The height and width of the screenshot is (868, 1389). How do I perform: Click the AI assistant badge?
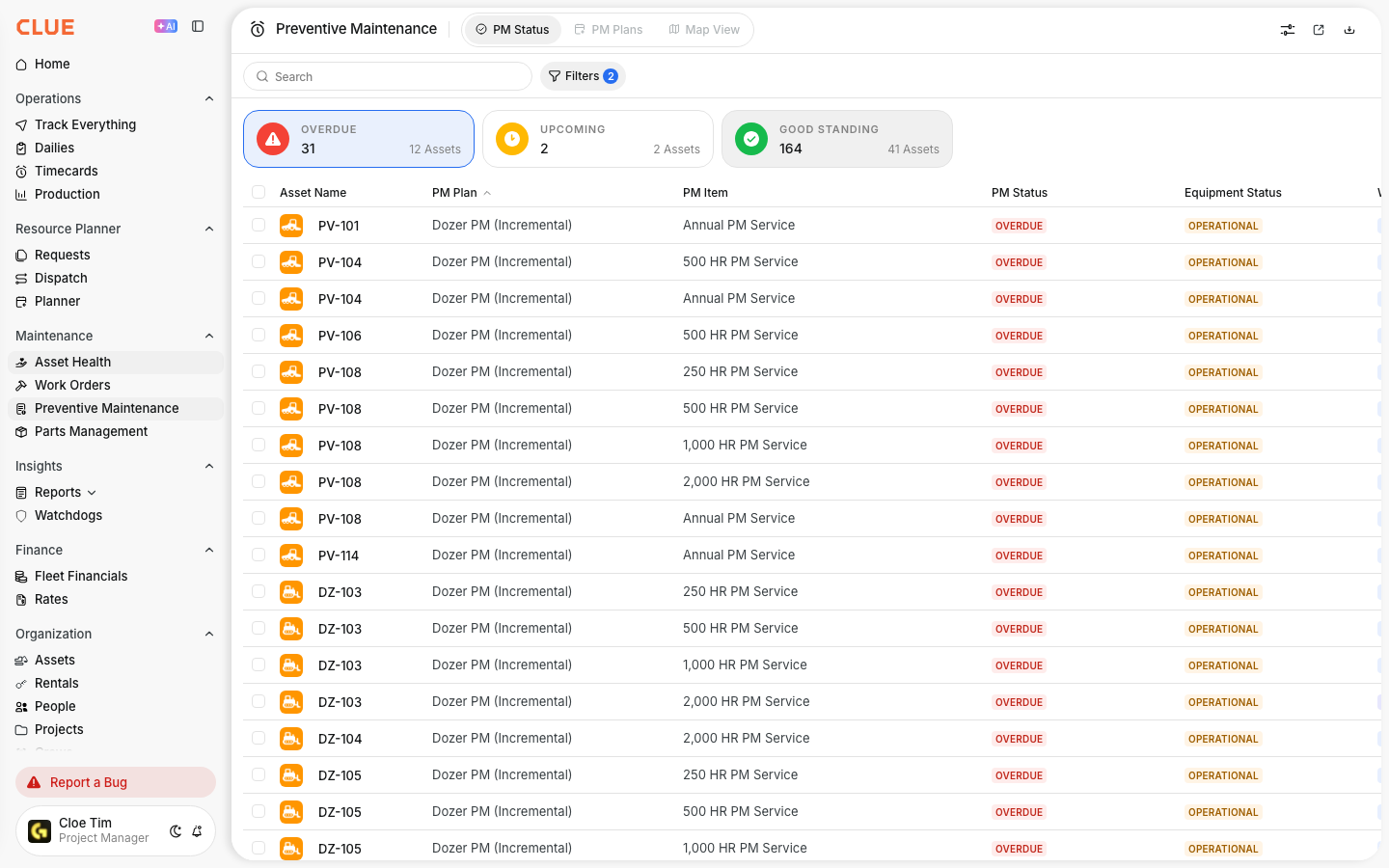point(166,27)
